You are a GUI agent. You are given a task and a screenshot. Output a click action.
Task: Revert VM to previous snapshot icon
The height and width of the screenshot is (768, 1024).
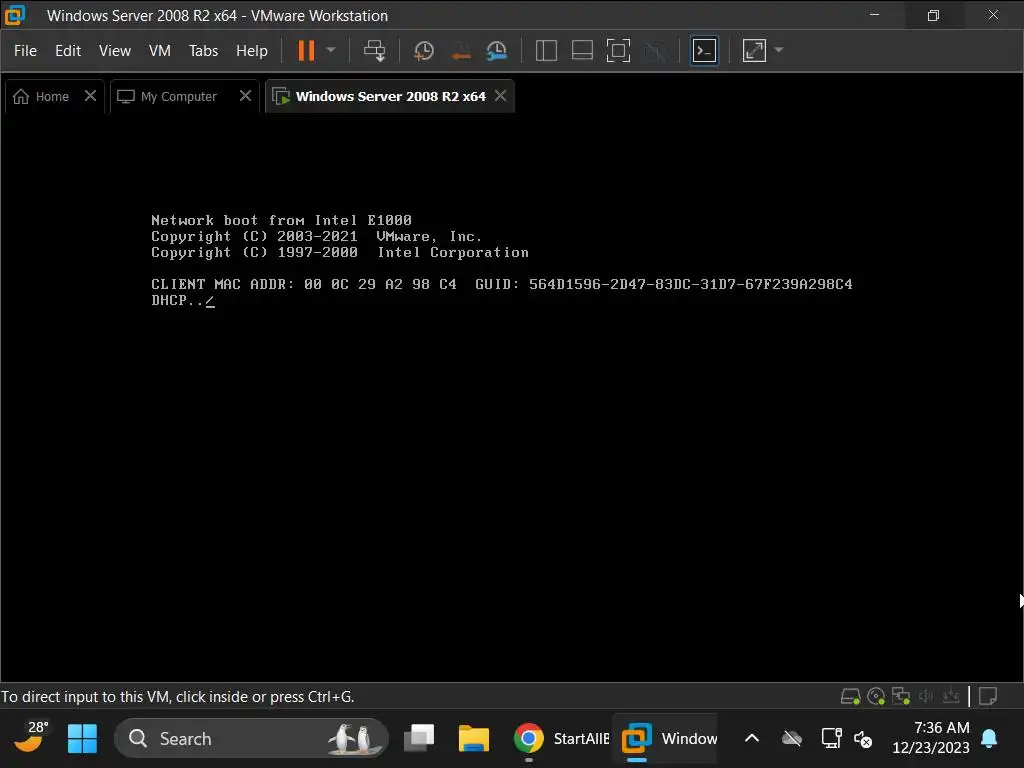click(x=460, y=50)
